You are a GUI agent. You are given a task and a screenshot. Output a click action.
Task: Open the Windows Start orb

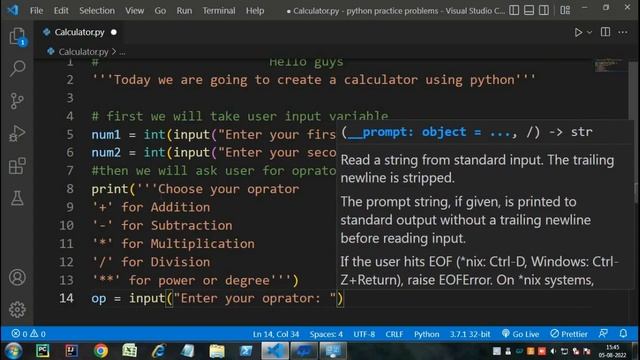click(x=13, y=351)
